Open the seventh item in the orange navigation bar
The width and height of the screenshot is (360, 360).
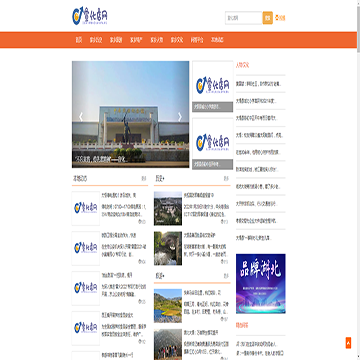click(197, 40)
